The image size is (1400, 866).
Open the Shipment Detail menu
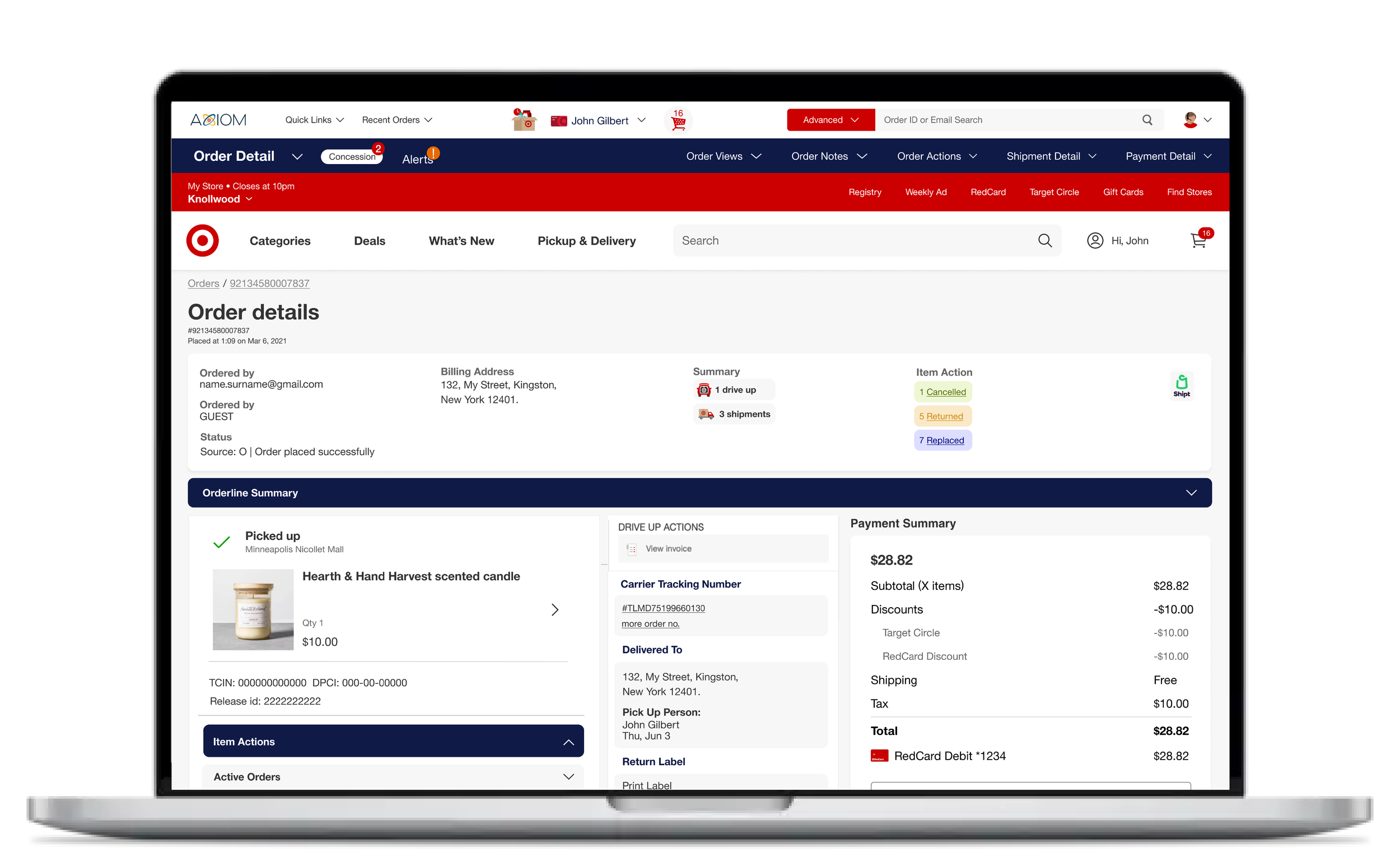point(1051,156)
